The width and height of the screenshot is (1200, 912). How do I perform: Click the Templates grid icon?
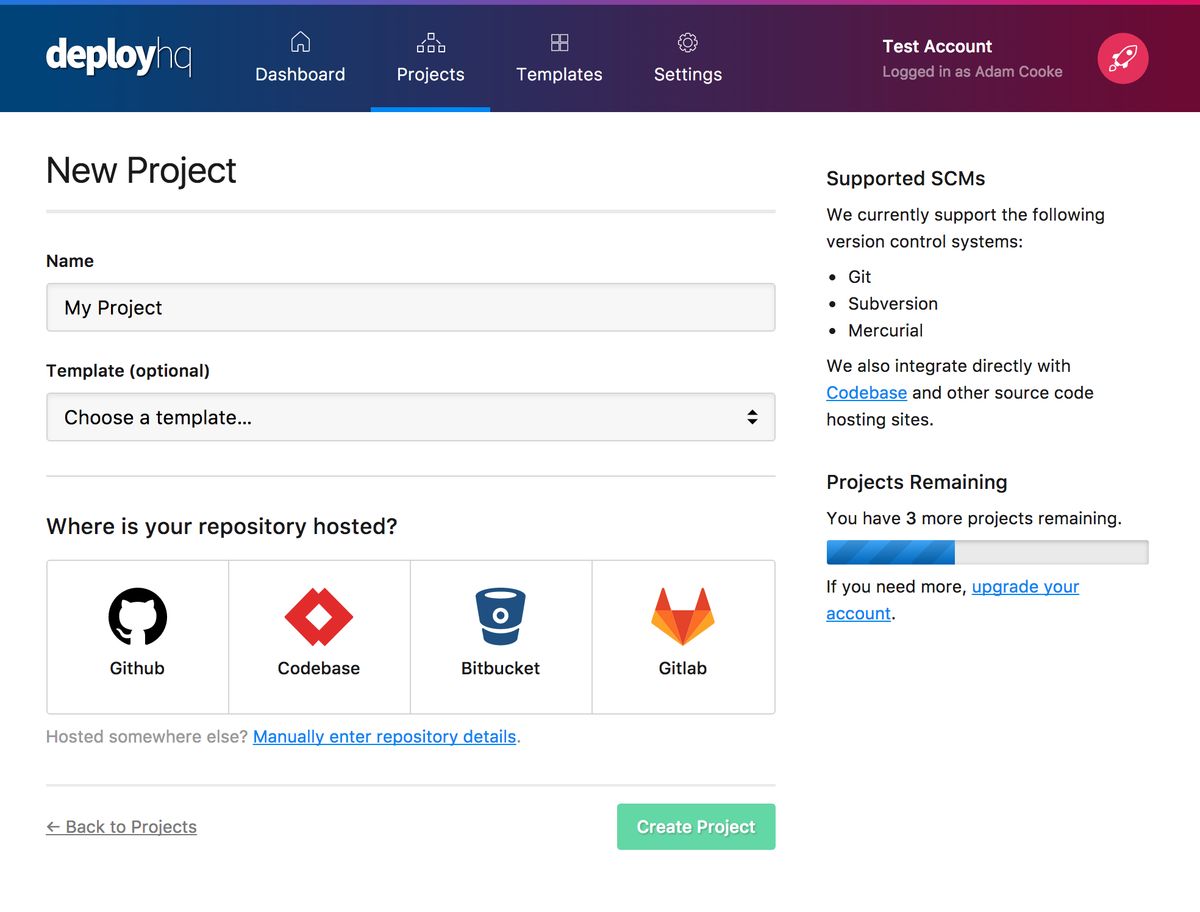tap(558, 43)
